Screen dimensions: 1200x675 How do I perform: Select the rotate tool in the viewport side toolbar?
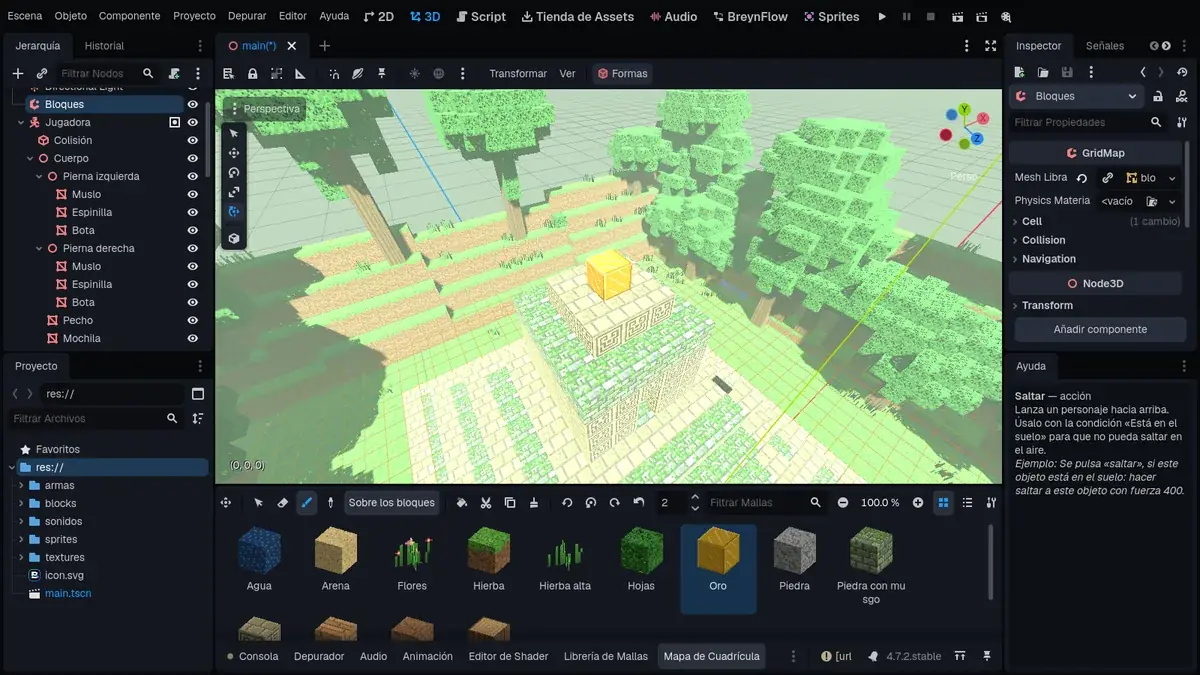click(234, 173)
